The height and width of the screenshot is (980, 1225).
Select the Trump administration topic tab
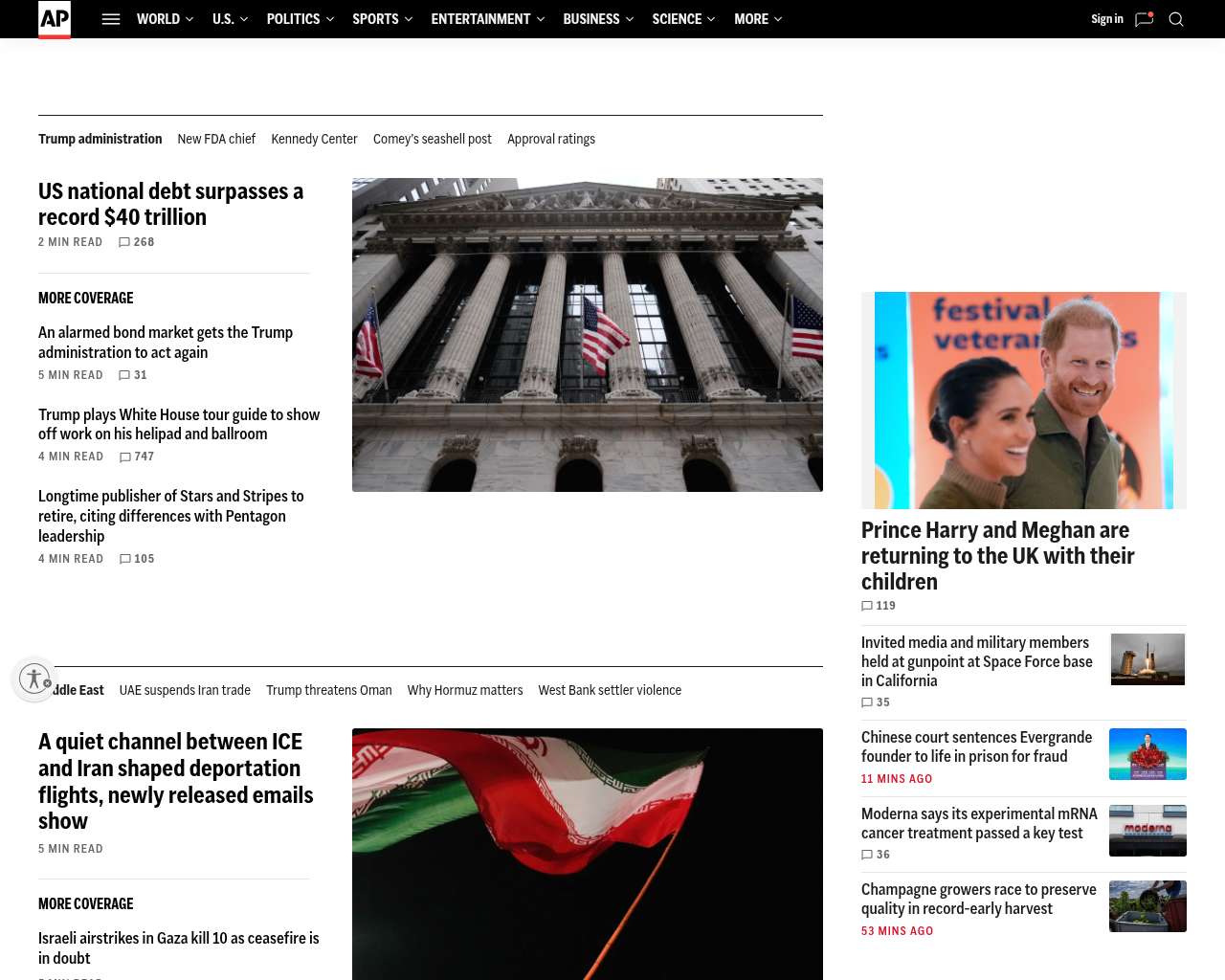(100, 139)
